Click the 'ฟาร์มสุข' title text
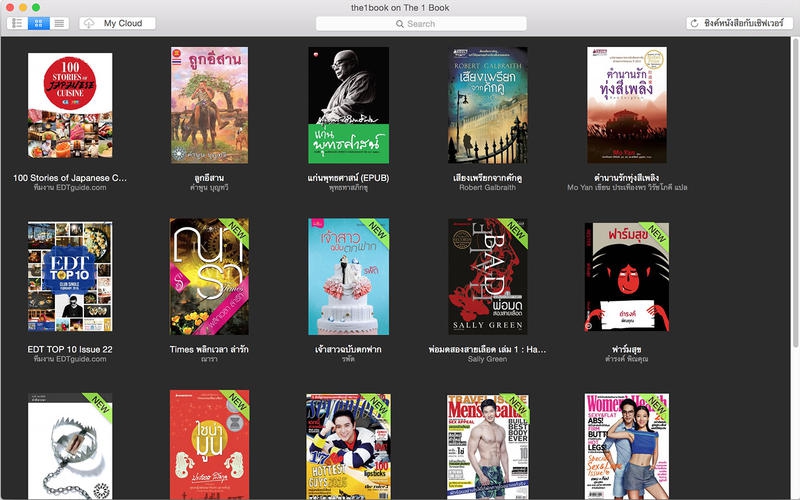 click(627, 349)
